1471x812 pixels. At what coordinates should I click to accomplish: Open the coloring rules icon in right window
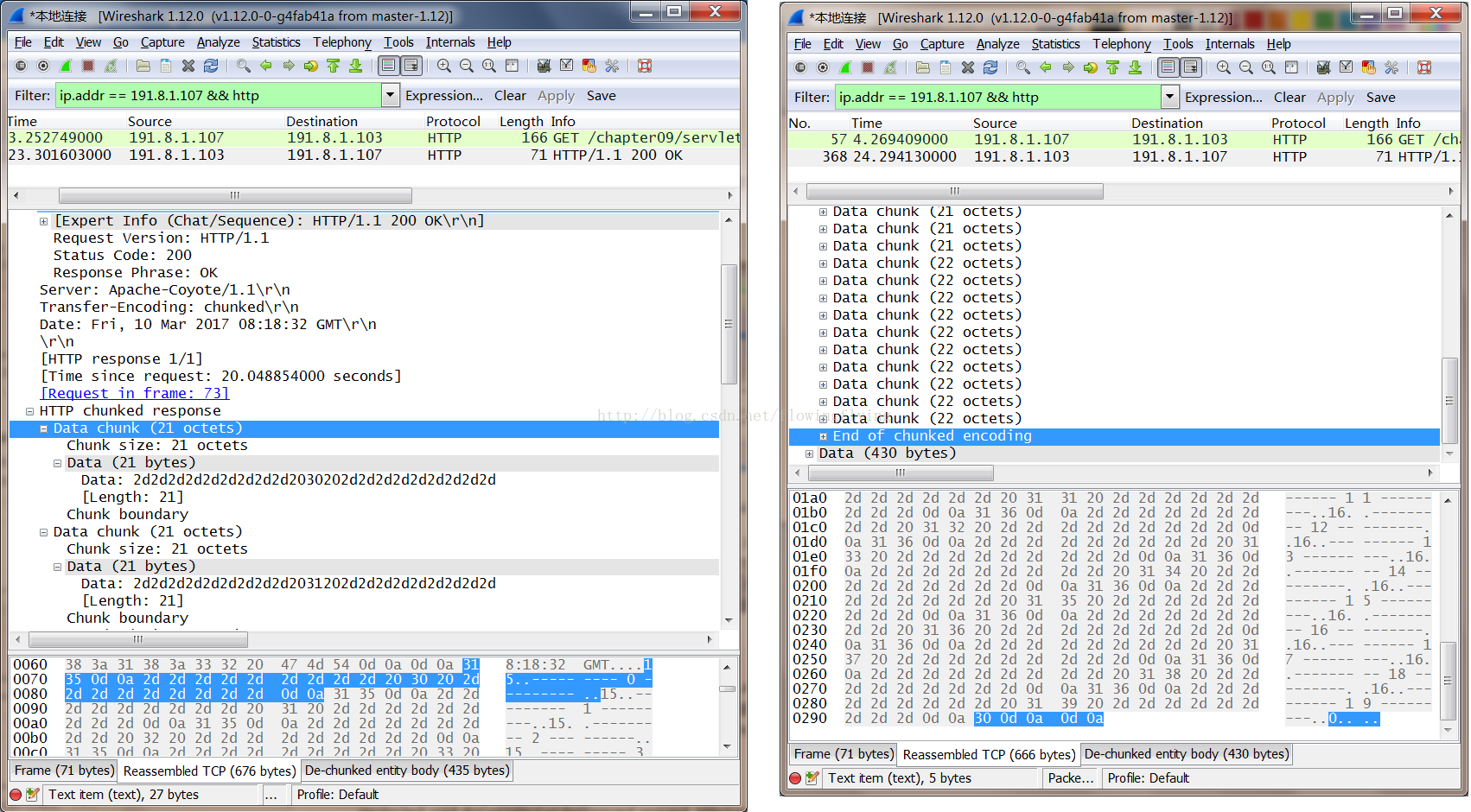[x=1368, y=67]
